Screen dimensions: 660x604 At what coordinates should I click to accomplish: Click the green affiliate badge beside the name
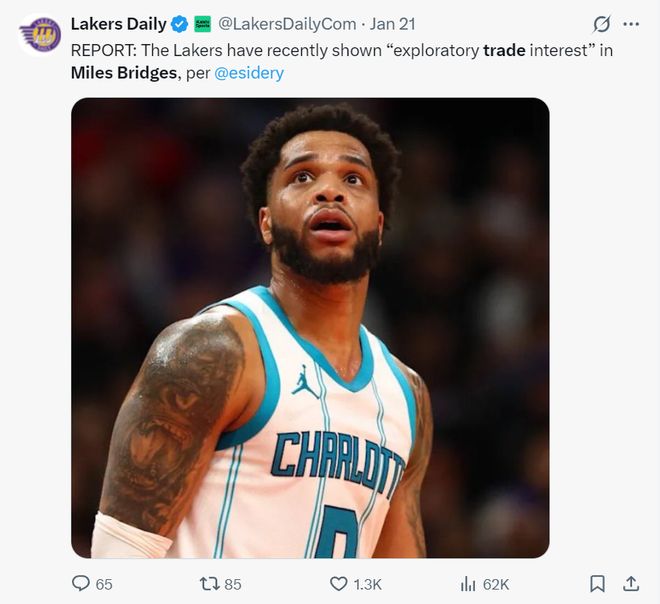pyautogui.click(x=202, y=24)
